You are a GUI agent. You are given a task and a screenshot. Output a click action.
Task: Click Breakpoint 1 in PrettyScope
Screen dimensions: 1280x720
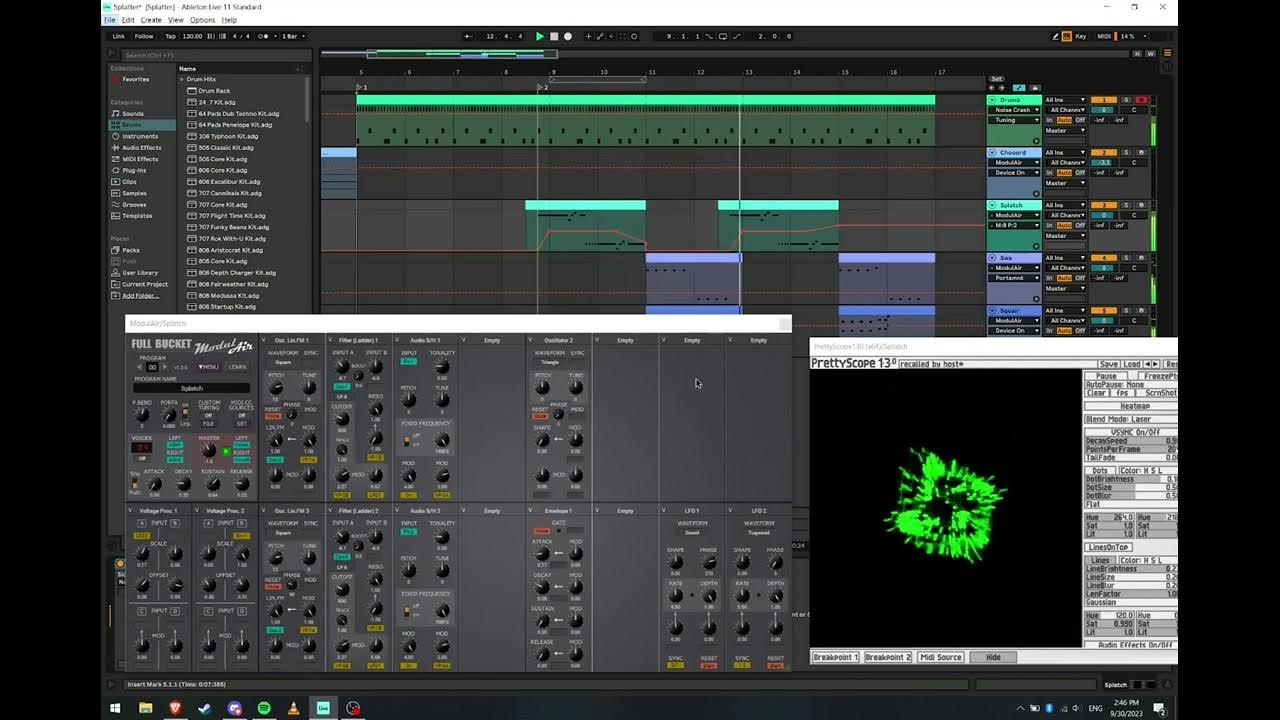[x=835, y=657]
